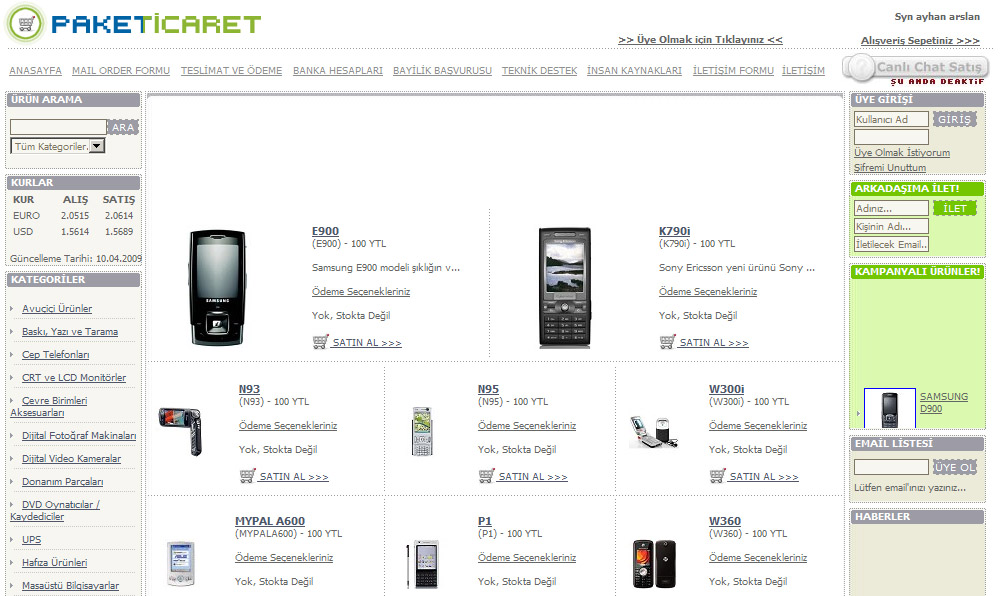Go to the TESLİMAT VE ÖDEME menu
Screen dimensions: 1004x596
tap(231, 70)
